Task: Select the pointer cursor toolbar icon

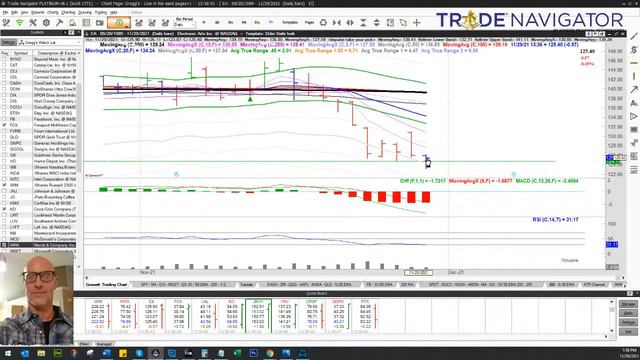Action: (x=403, y=22)
